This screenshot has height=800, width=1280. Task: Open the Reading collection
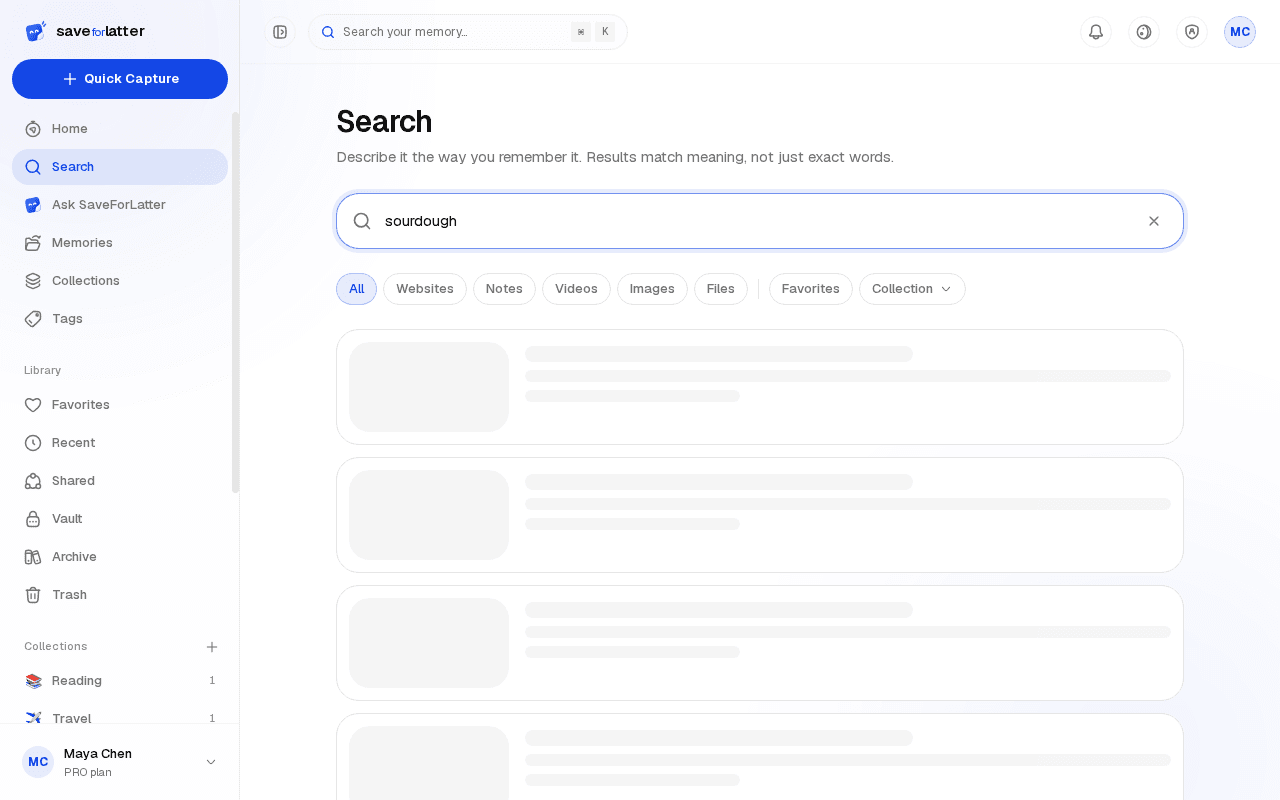pos(120,681)
